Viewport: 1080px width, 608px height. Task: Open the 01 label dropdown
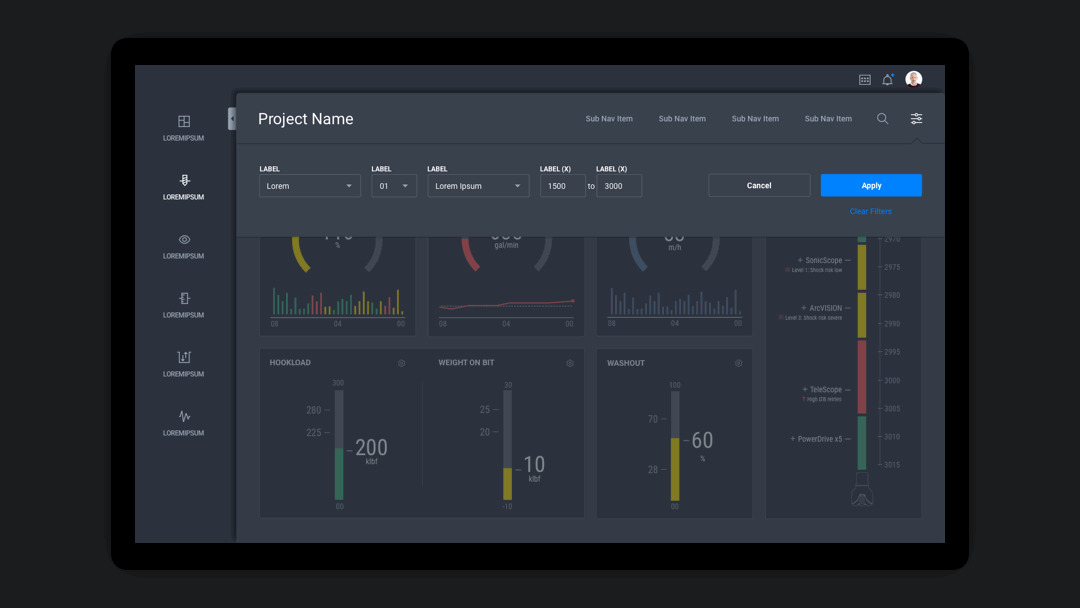click(x=394, y=186)
